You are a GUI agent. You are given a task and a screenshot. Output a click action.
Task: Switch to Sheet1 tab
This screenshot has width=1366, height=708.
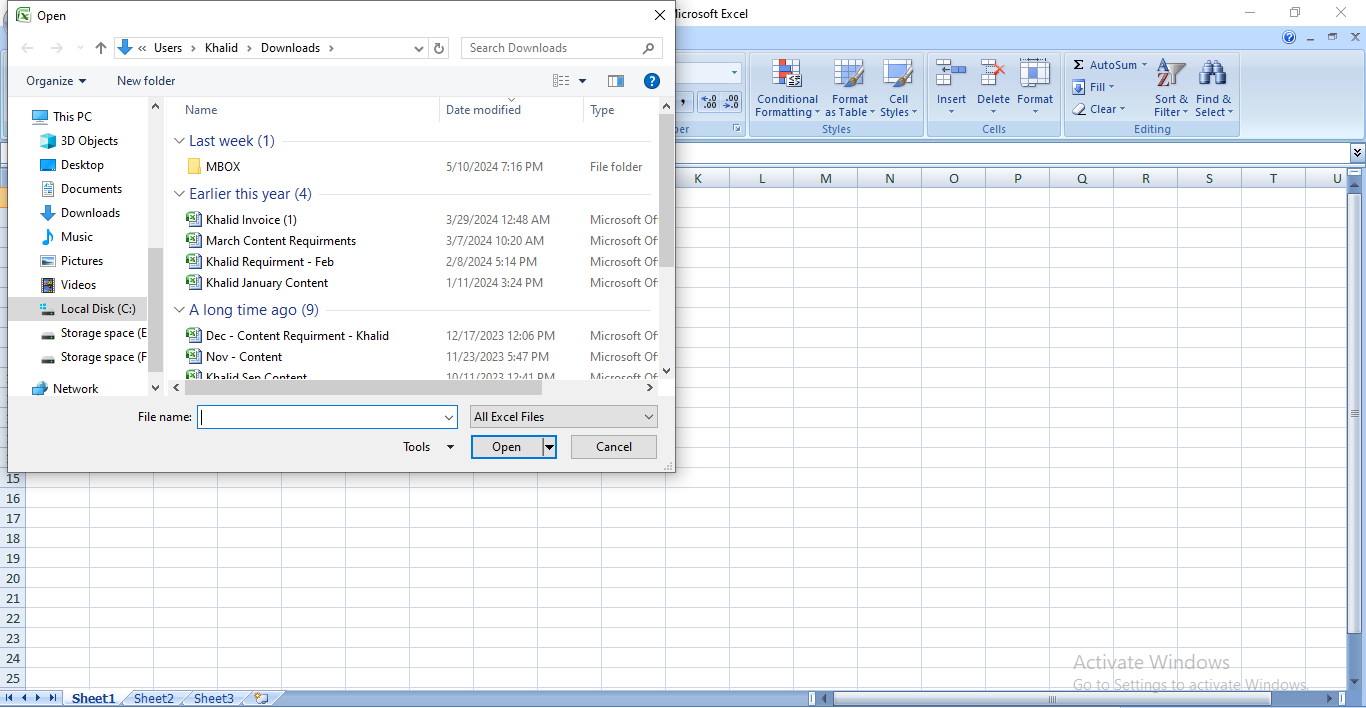[x=94, y=698]
